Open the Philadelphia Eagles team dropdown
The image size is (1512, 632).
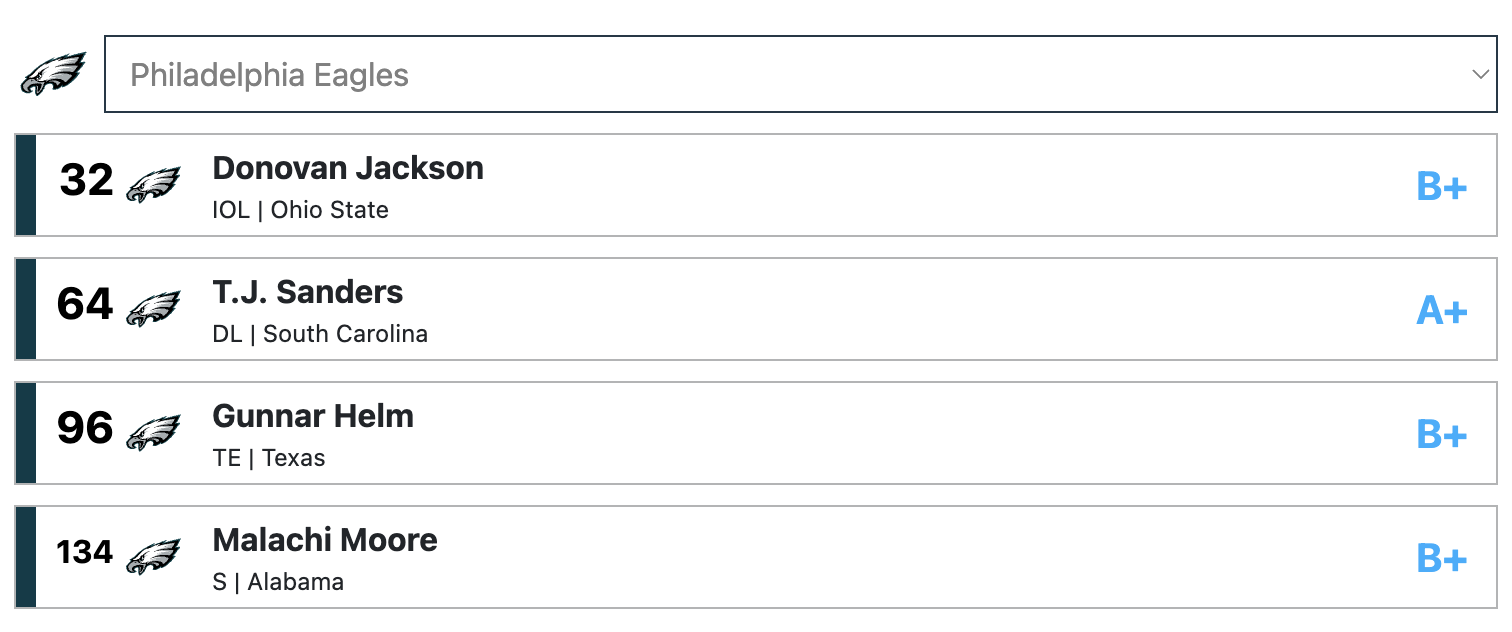[800, 75]
